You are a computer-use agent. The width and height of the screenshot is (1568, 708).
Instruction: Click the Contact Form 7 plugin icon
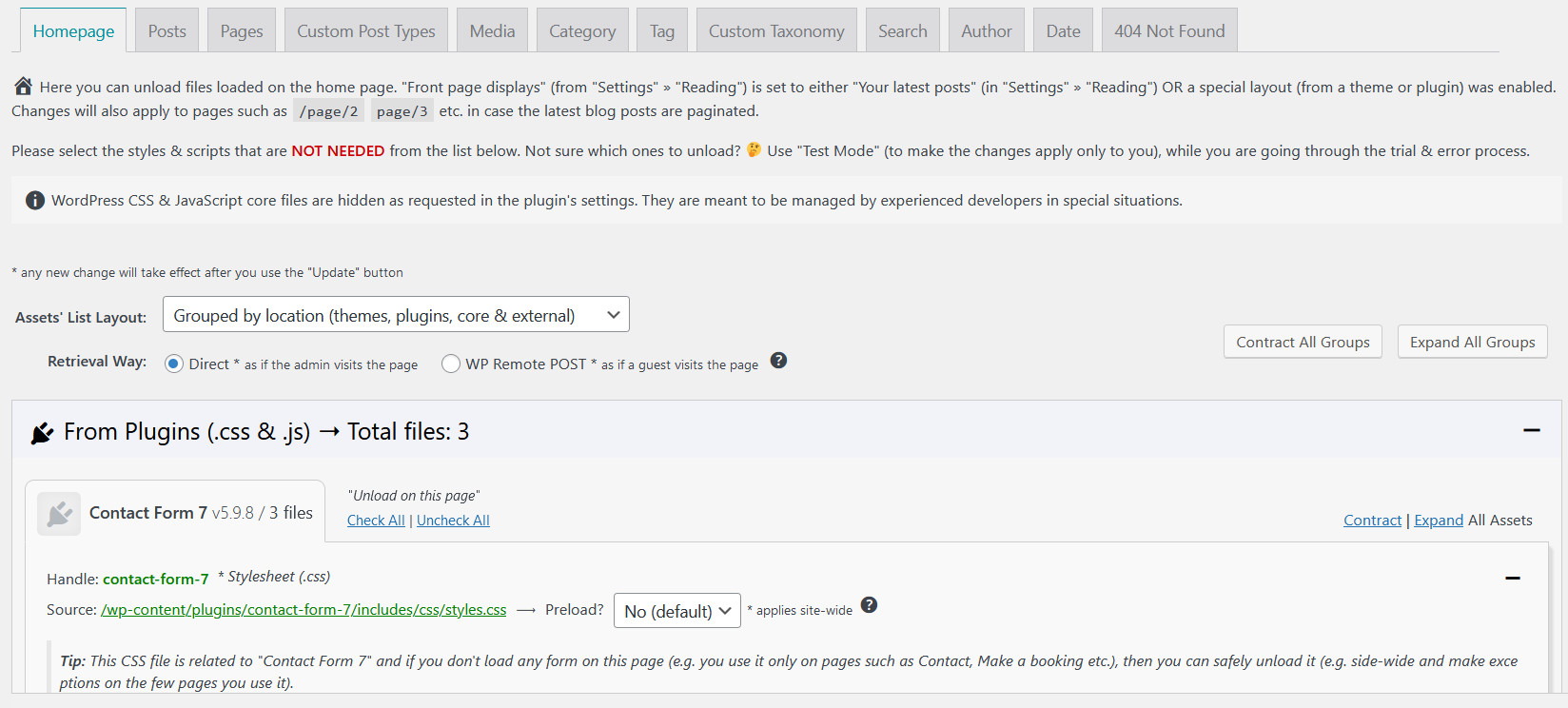[x=59, y=514]
